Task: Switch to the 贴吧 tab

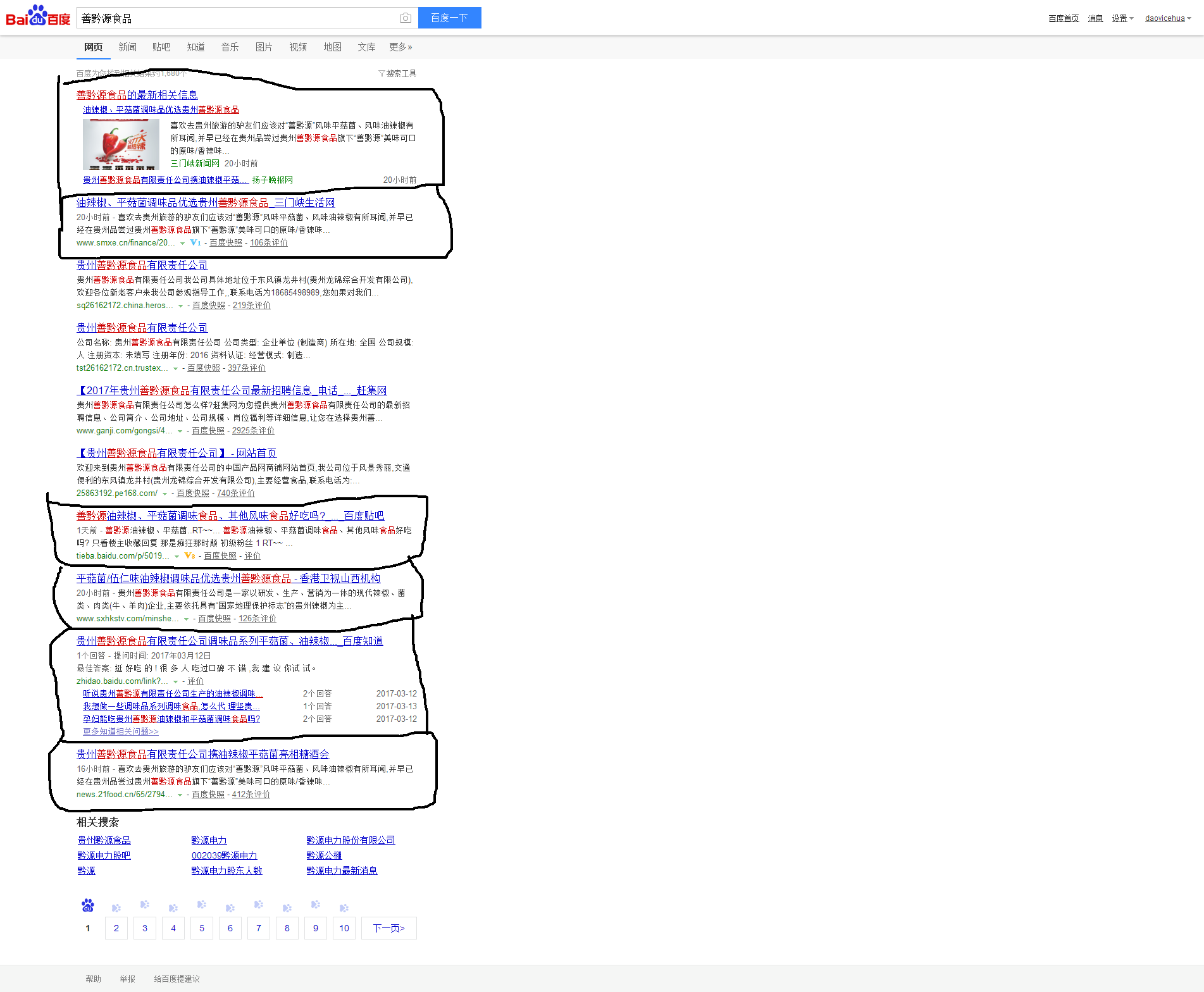Action: (x=161, y=47)
